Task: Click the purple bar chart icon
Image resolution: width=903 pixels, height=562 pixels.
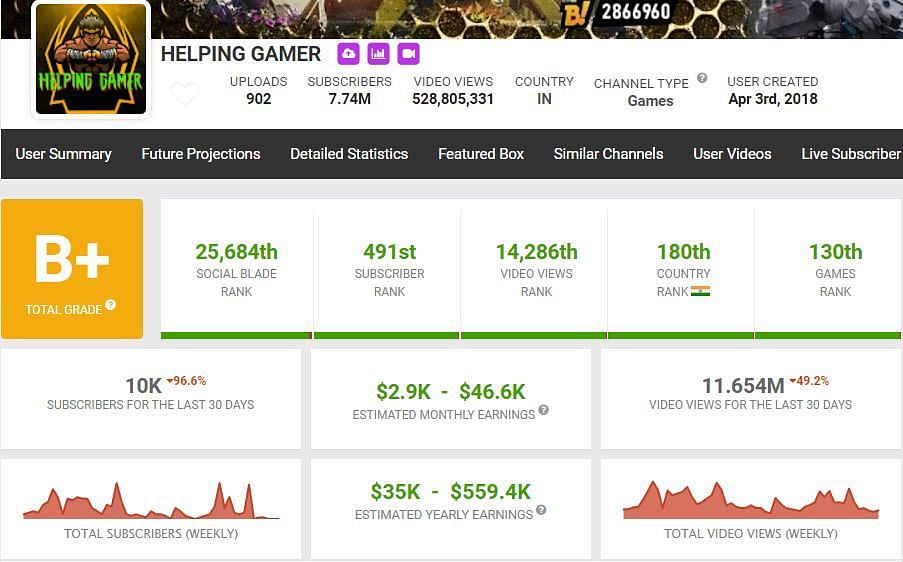Action: (378, 54)
